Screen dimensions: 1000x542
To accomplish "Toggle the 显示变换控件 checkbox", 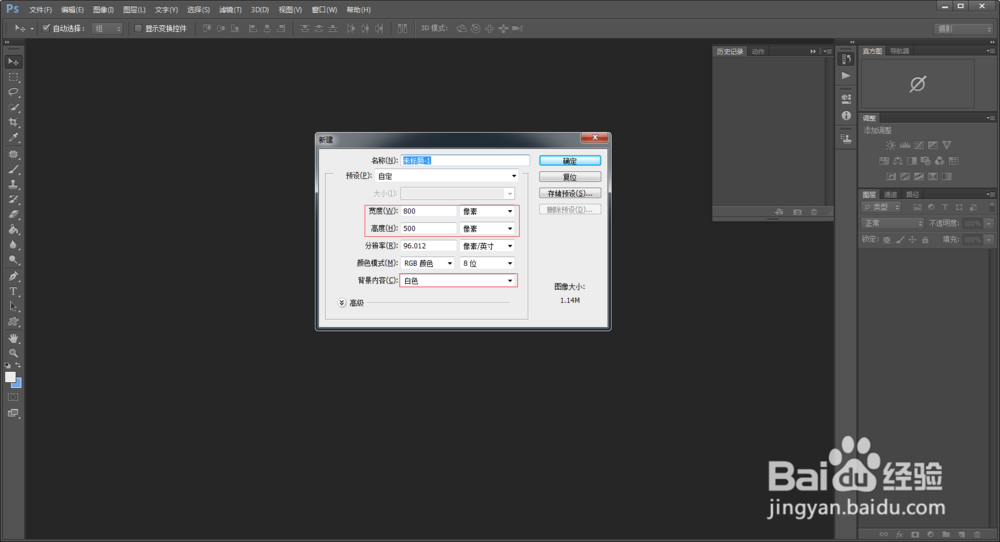I will pyautogui.click(x=138, y=28).
